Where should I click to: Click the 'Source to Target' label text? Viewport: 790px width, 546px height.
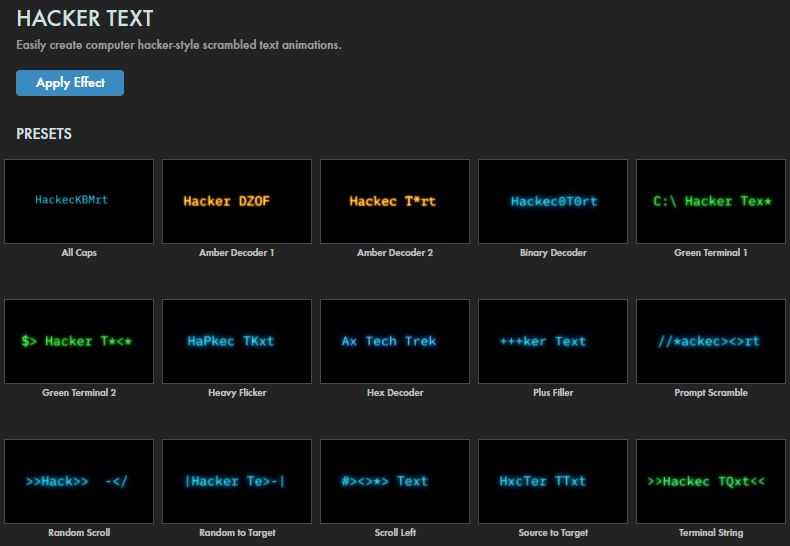coord(553,533)
